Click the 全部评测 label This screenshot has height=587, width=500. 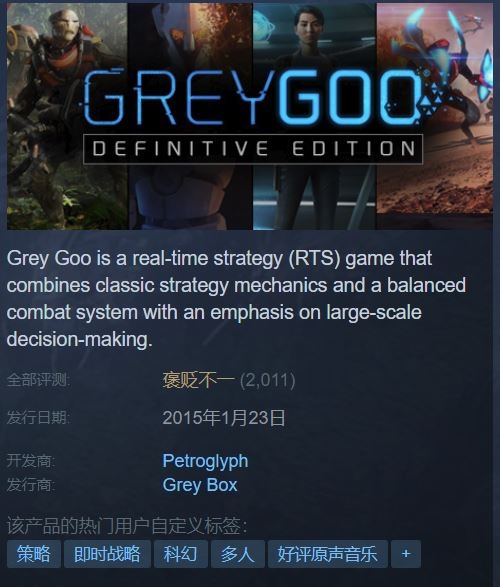pos(38,380)
